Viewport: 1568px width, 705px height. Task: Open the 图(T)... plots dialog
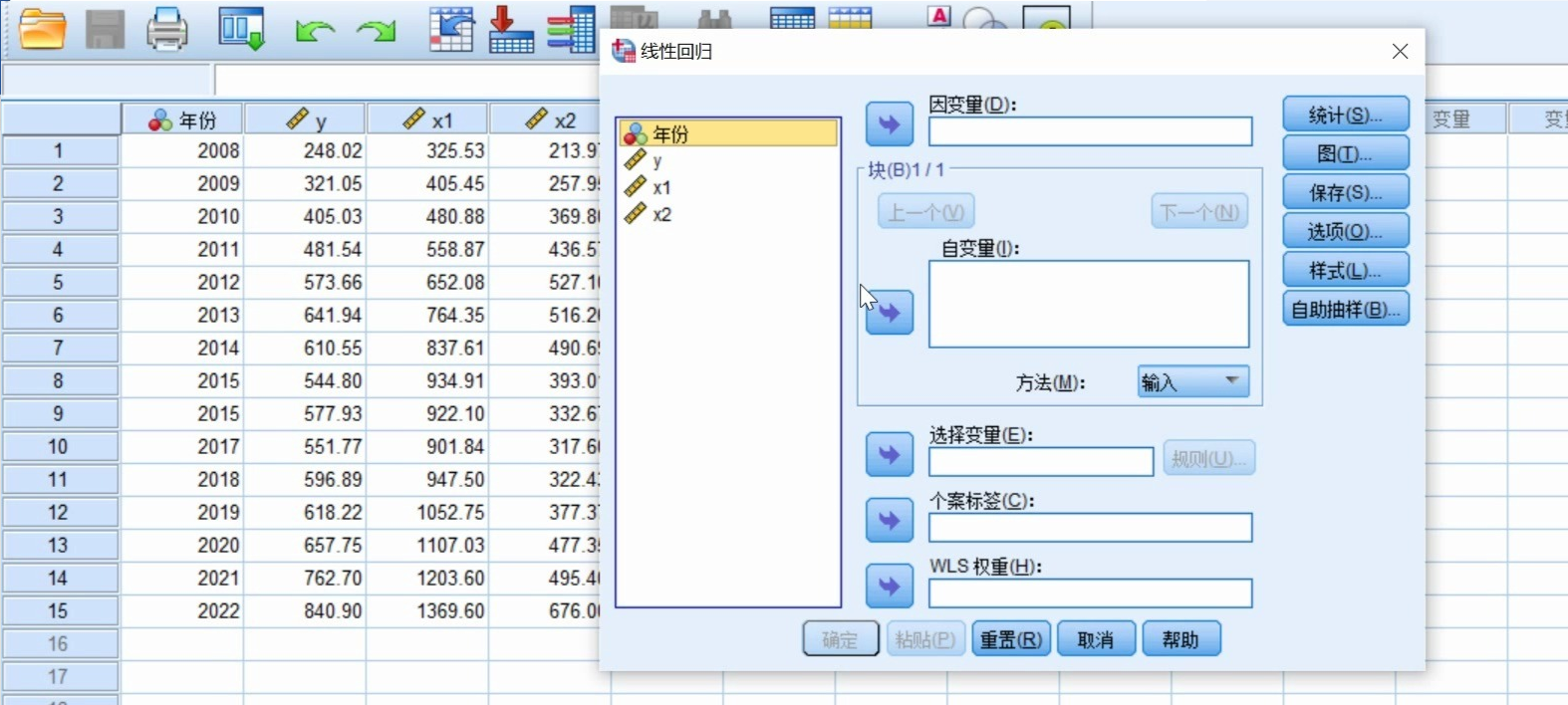point(1346,153)
